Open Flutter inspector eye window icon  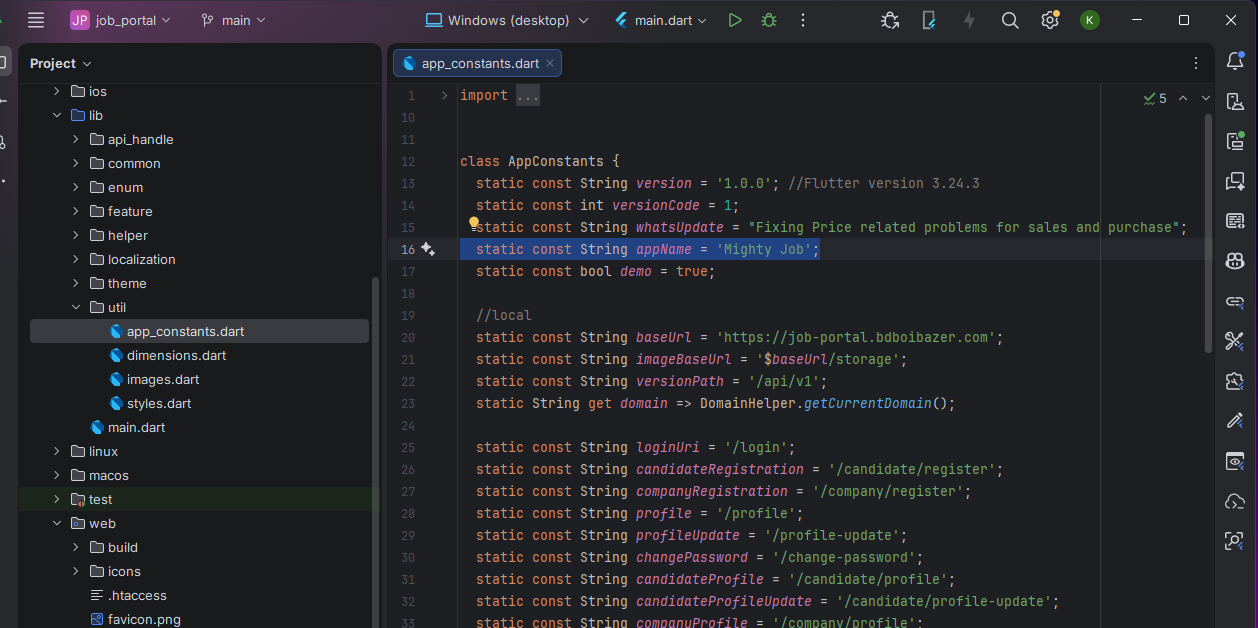tap(1235, 461)
